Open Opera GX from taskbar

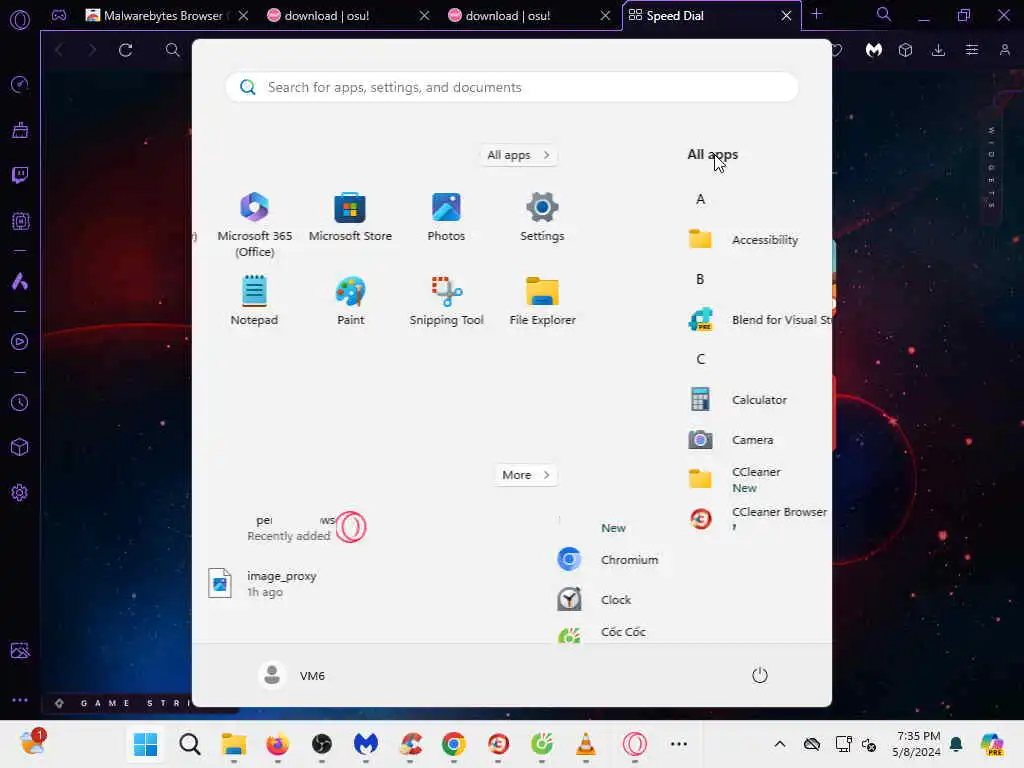point(634,744)
